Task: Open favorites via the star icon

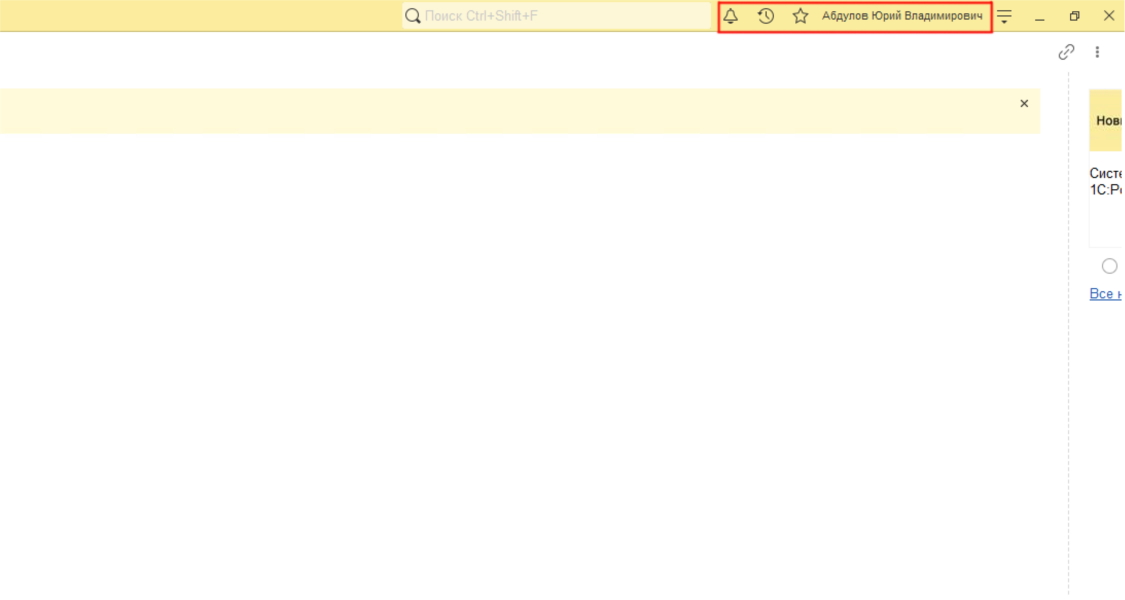Action: click(800, 16)
